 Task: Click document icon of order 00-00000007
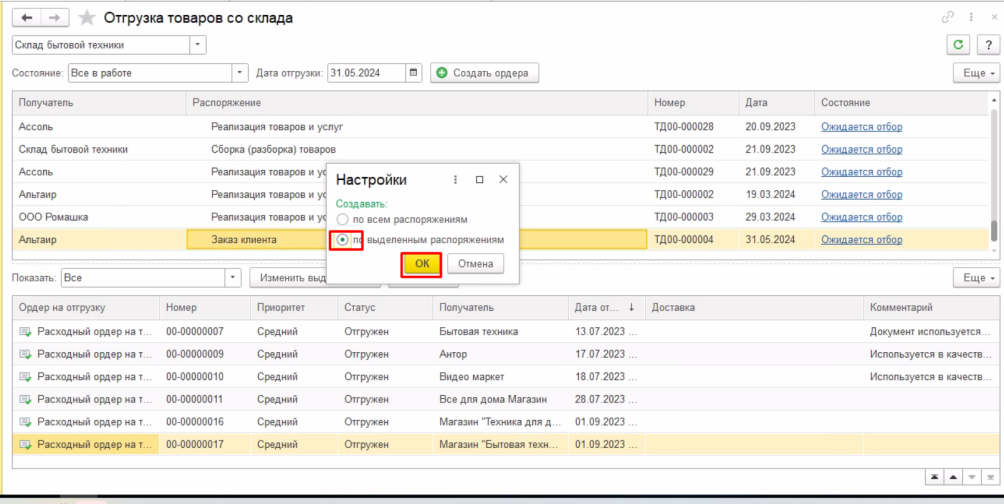coord(25,331)
